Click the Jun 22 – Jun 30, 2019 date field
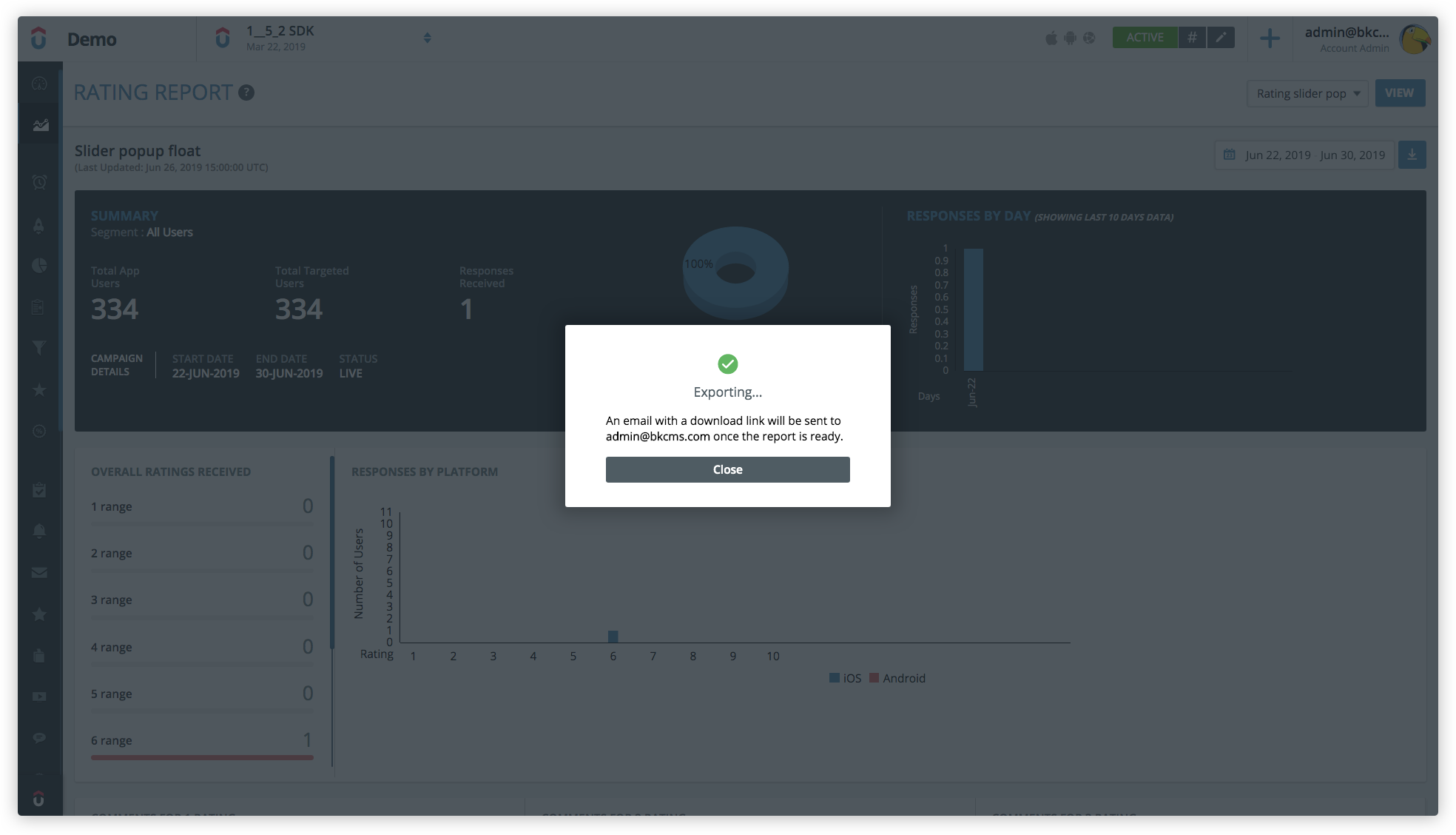1456x835 pixels. (1305, 155)
